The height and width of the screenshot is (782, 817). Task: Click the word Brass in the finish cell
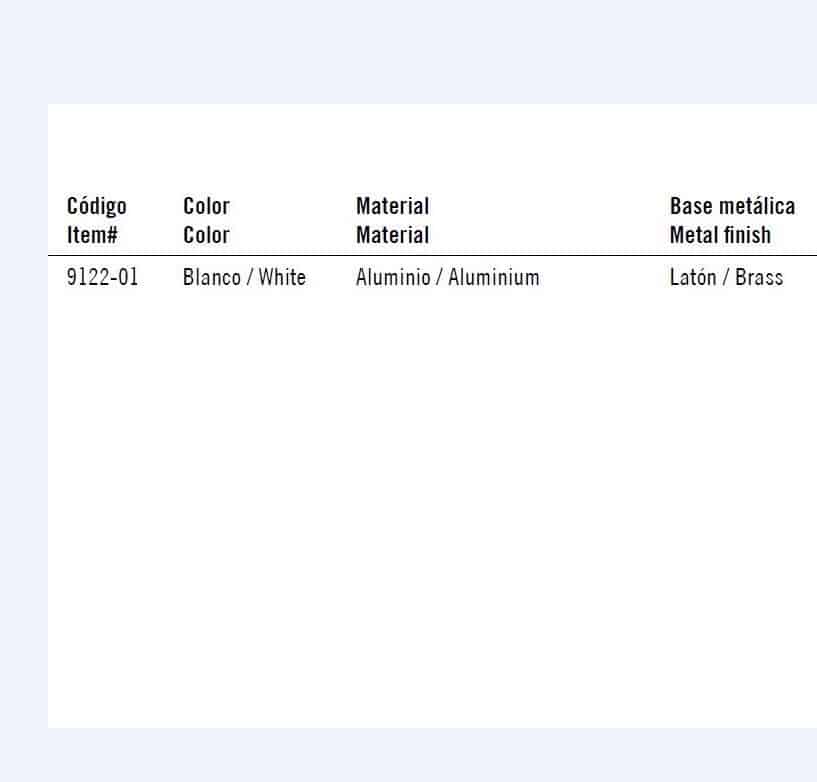759,277
